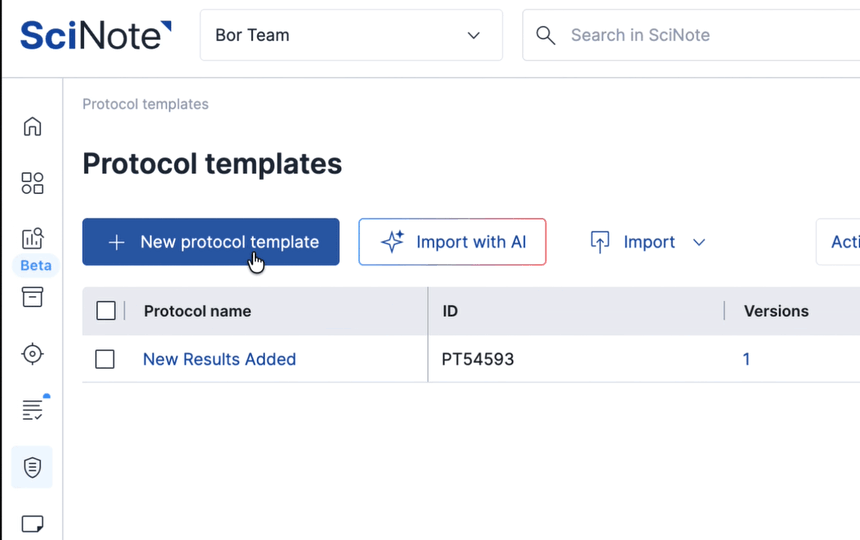Open versions link showing 1

point(746,359)
